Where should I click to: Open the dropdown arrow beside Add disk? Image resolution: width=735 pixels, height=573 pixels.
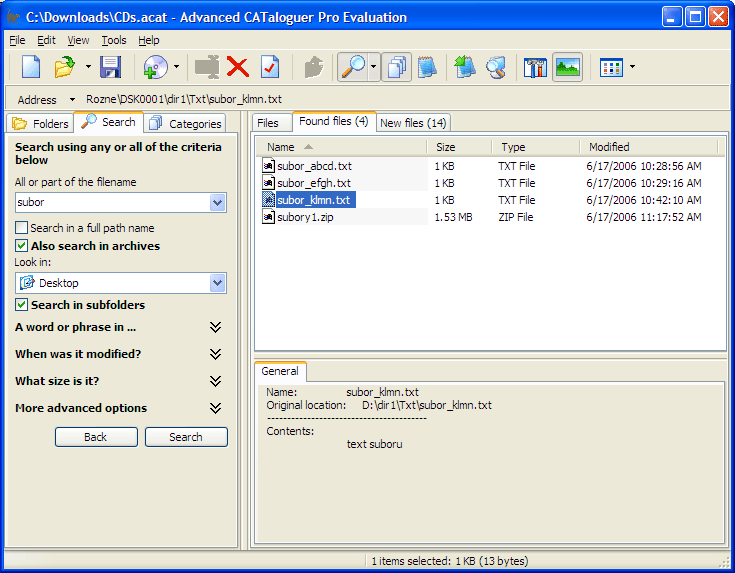tap(176, 67)
